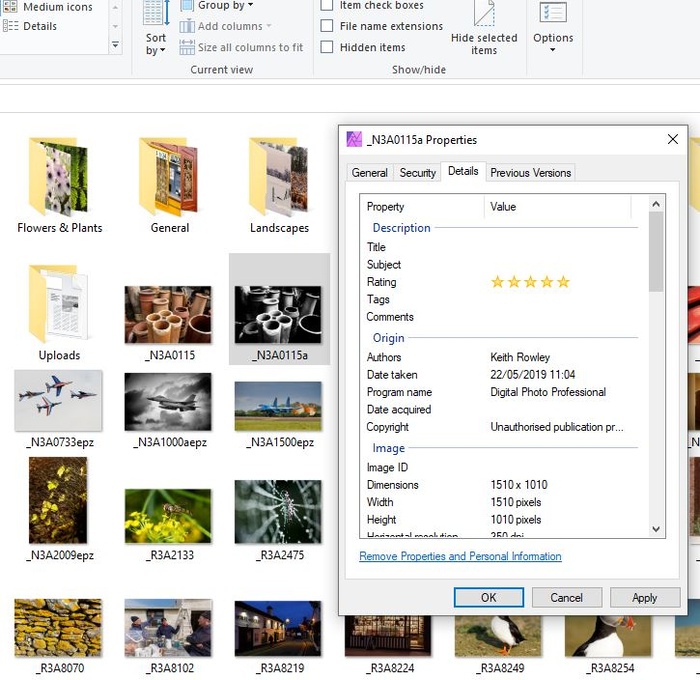700x680 pixels.
Task: Enable Item check boxes option
Action: pos(327,6)
